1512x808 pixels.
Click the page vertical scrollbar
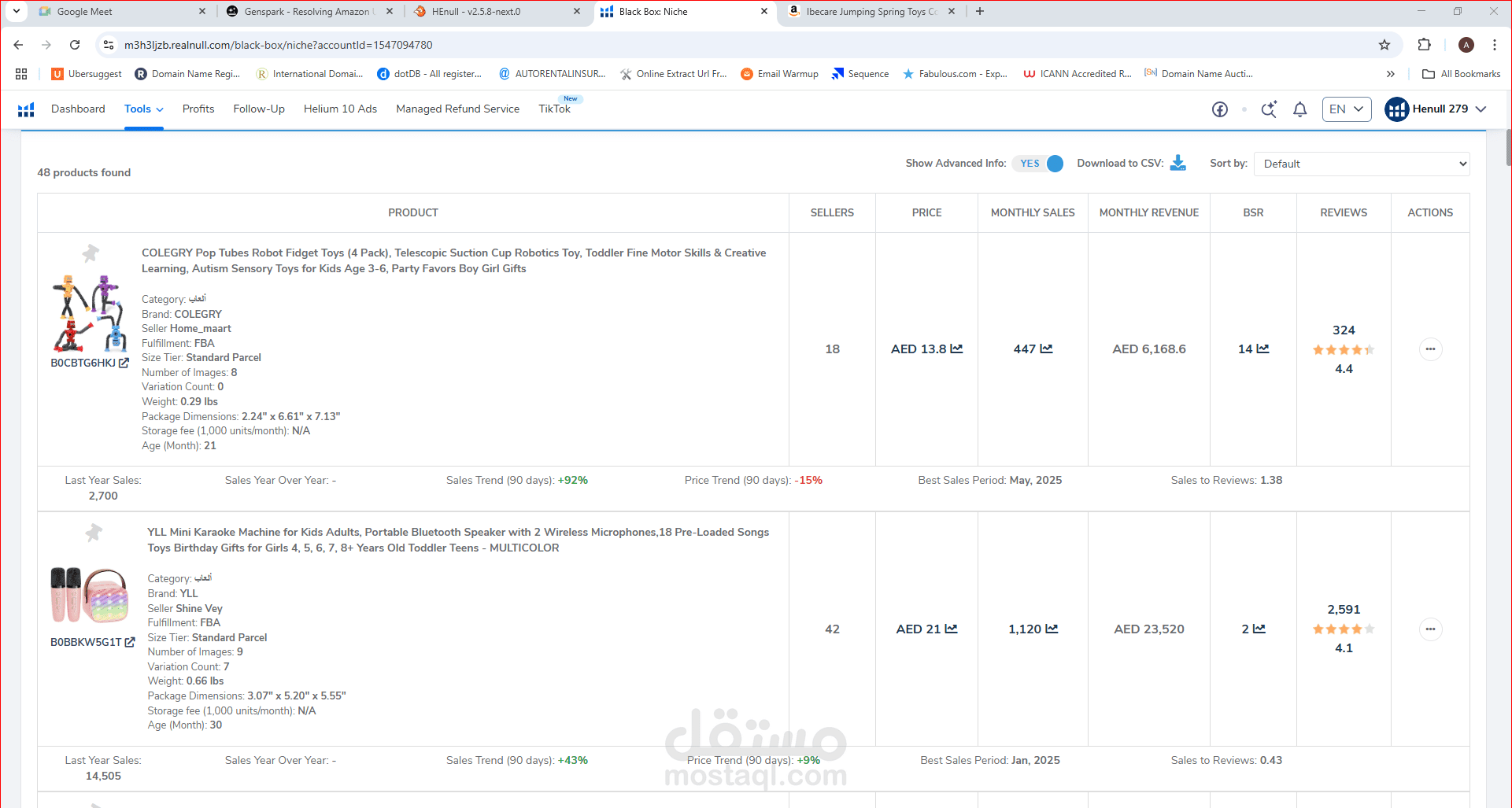pyautogui.click(x=1507, y=148)
